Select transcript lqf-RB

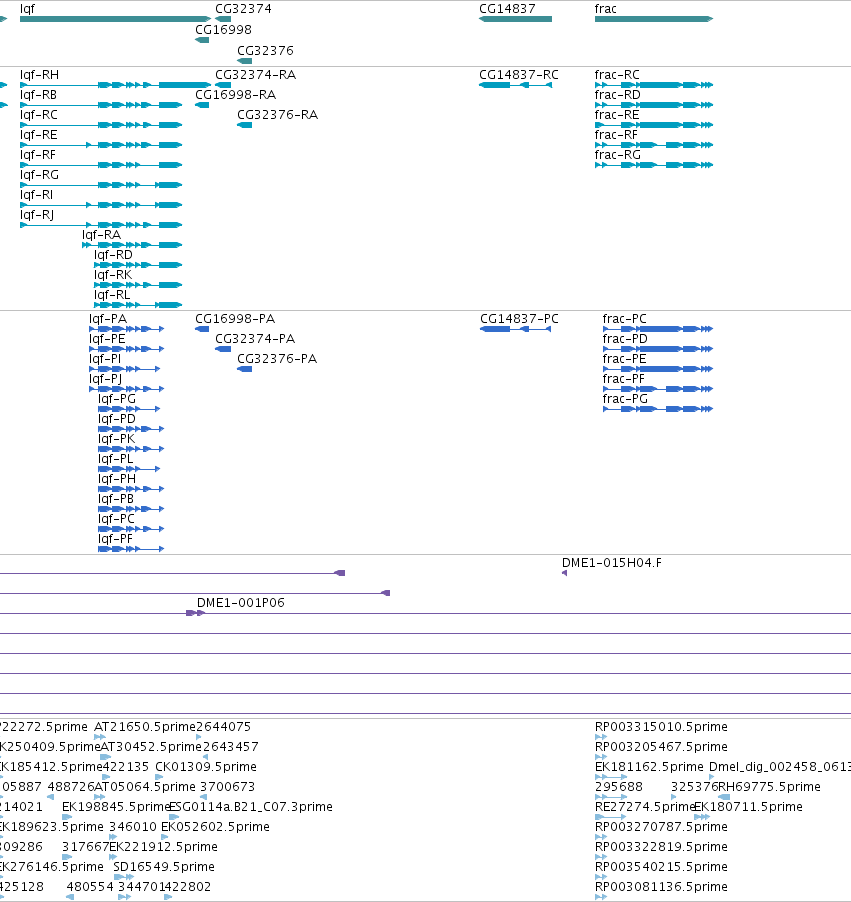101,105
